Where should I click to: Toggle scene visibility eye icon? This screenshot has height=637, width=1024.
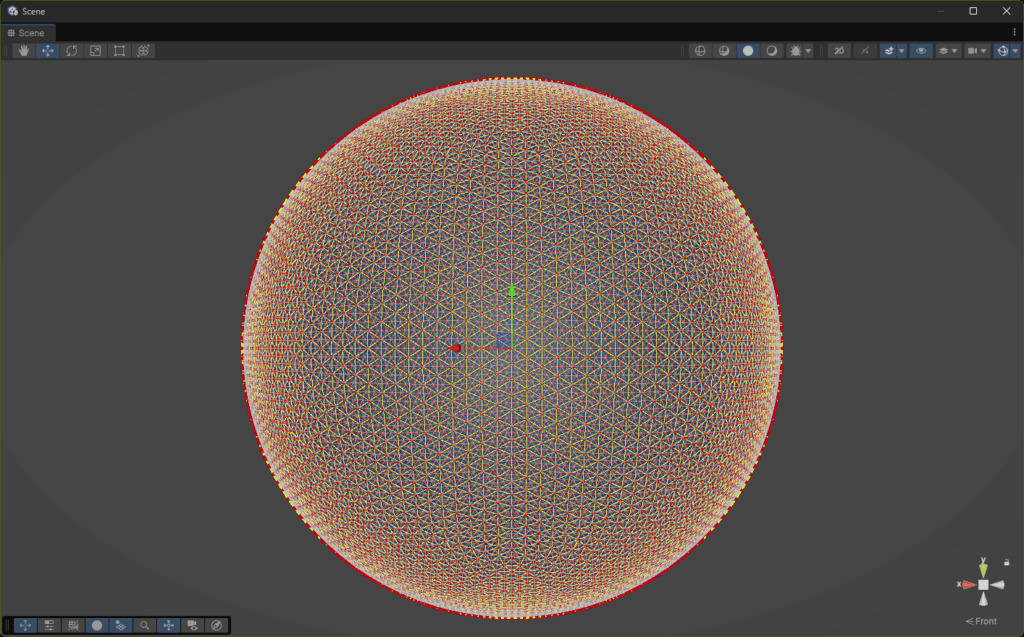click(921, 51)
